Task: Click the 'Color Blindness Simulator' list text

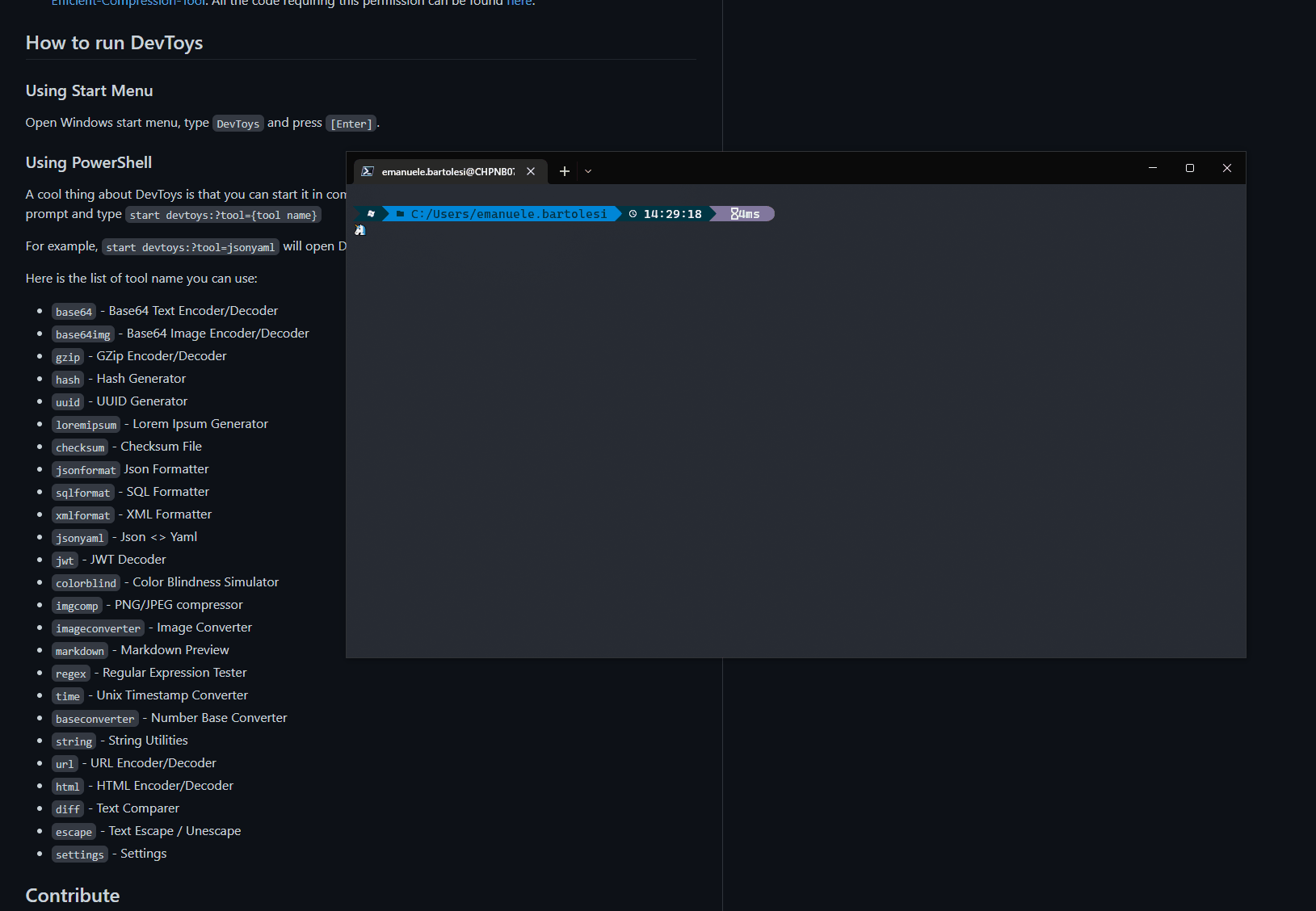Action: point(206,582)
